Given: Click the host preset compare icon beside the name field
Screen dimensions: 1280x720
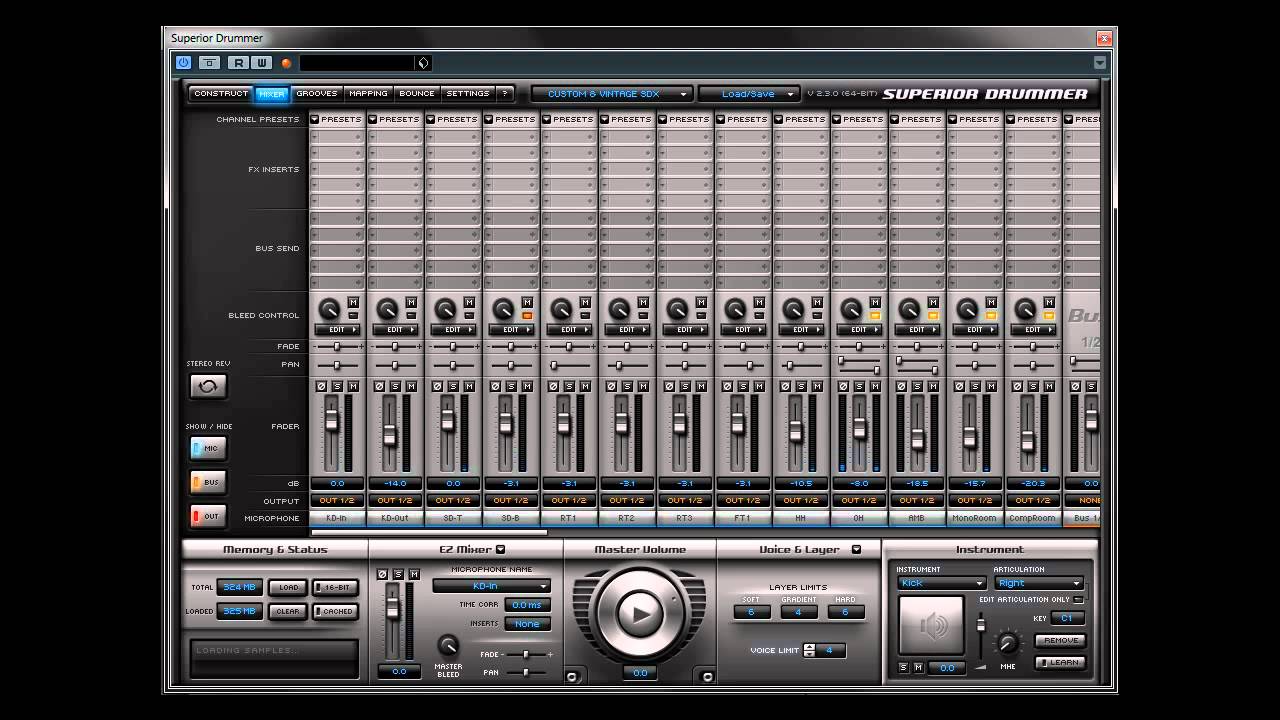Looking at the screenshot, I should point(423,63).
